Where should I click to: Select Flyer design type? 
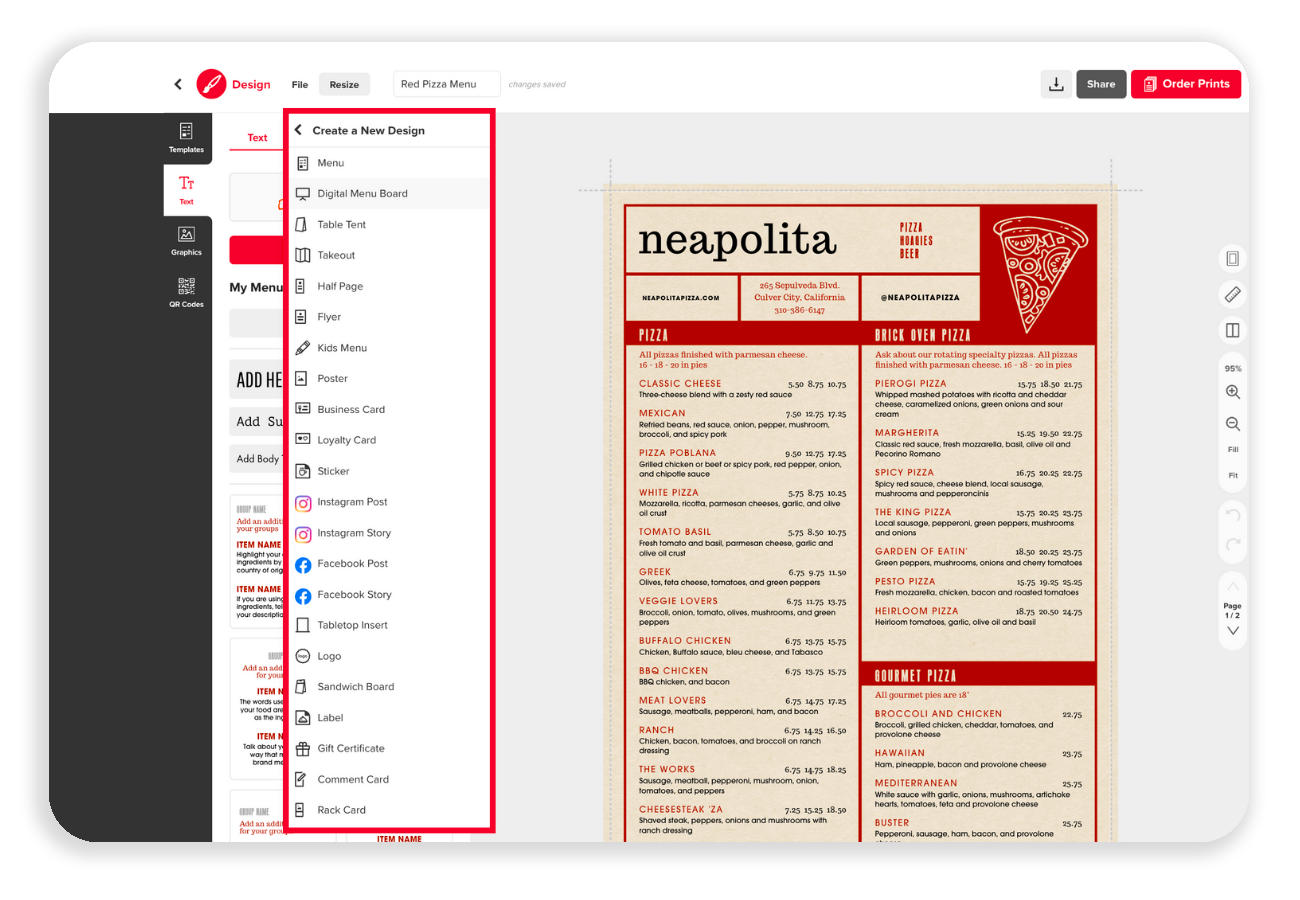point(390,317)
